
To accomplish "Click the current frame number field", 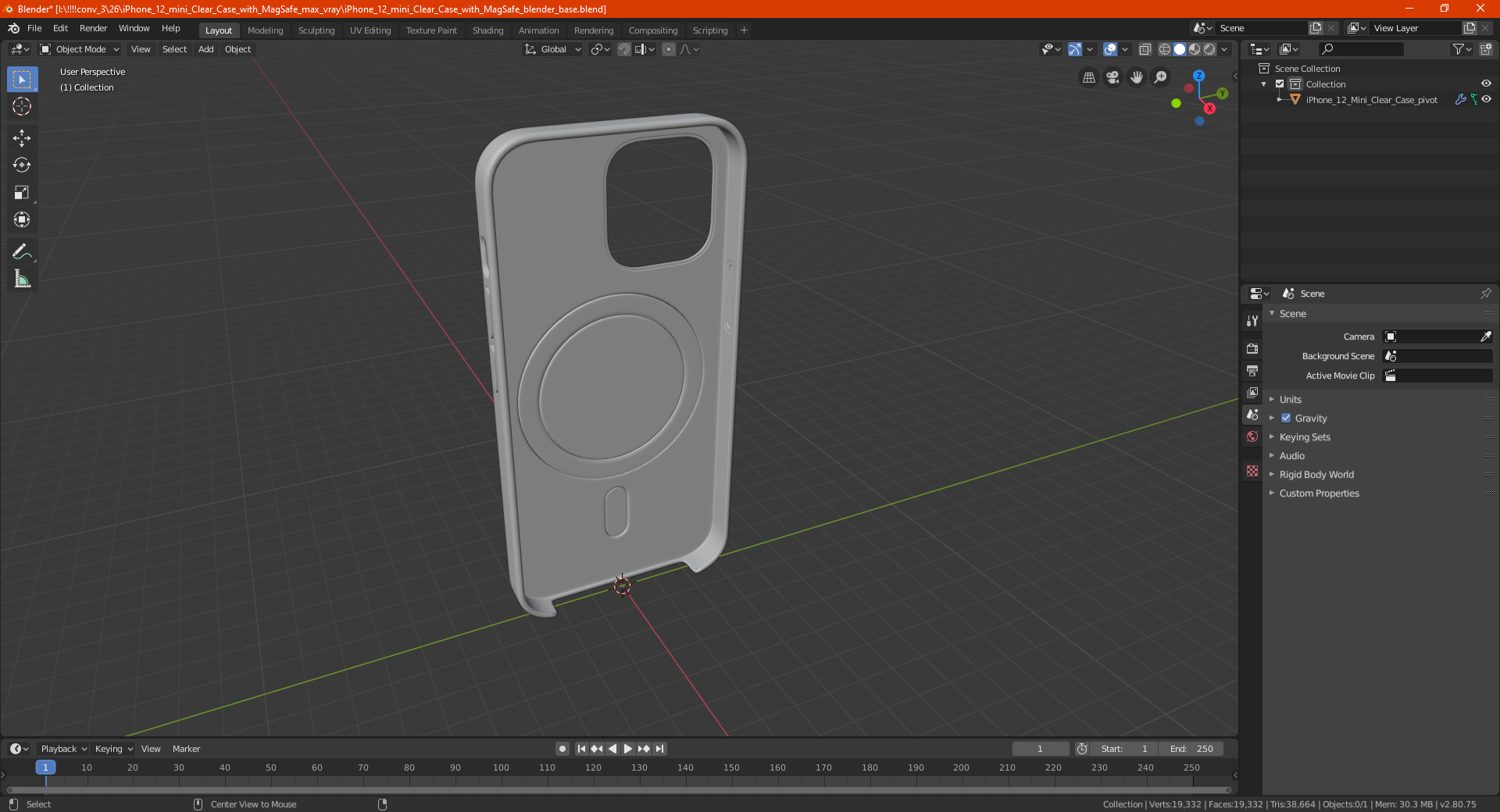I will [x=1040, y=749].
